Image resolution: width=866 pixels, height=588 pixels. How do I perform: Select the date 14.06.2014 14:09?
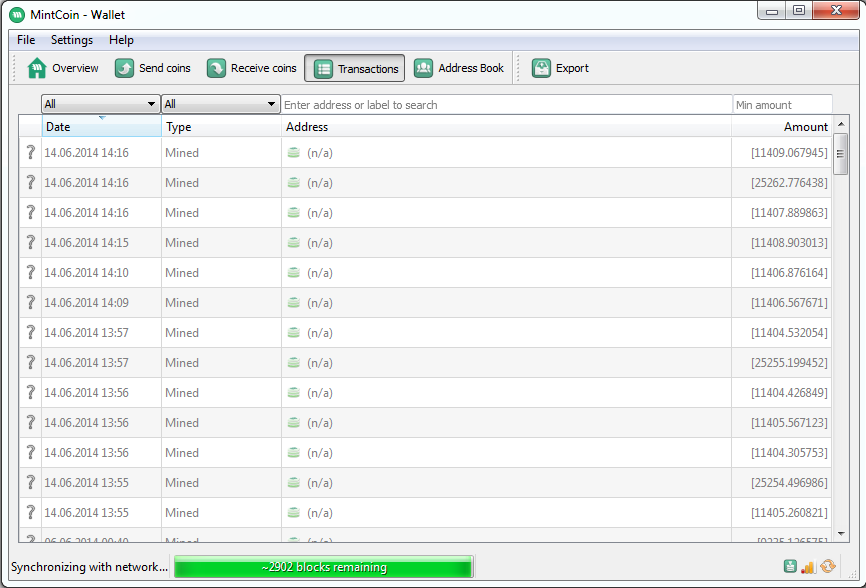click(87, 303)
